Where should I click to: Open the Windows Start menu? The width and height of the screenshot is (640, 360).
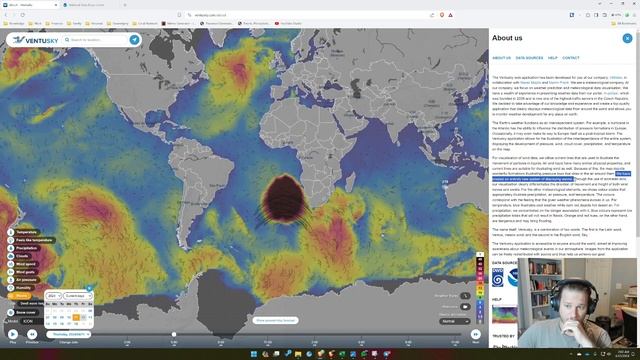pyautogui.click(x=253, y=354)
